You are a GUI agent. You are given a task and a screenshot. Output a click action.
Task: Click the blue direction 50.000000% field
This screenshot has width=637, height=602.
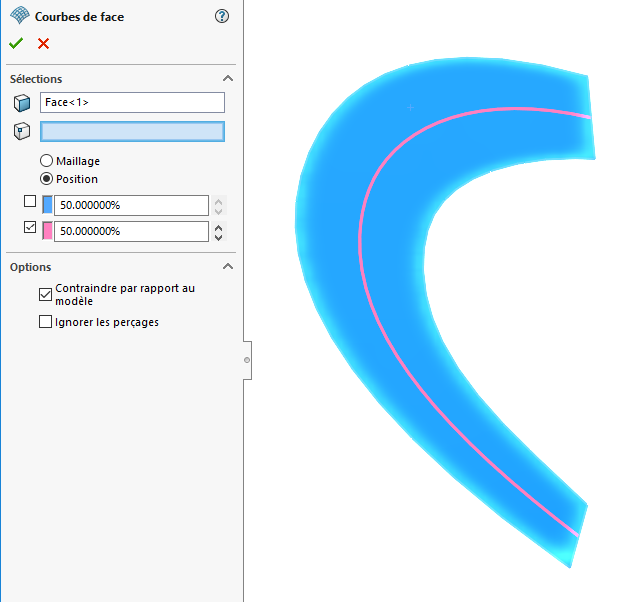point(131,205)
